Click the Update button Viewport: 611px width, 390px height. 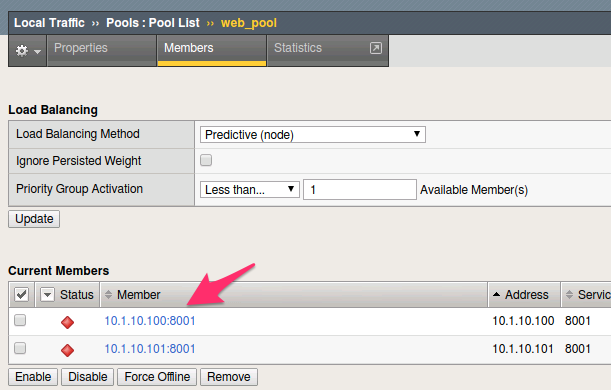34,219
